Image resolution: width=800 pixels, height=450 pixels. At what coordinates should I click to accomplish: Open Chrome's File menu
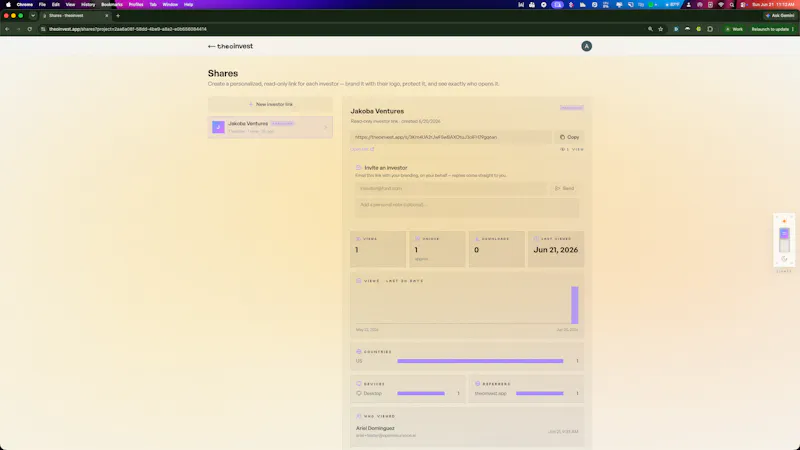tap(42, 5)
